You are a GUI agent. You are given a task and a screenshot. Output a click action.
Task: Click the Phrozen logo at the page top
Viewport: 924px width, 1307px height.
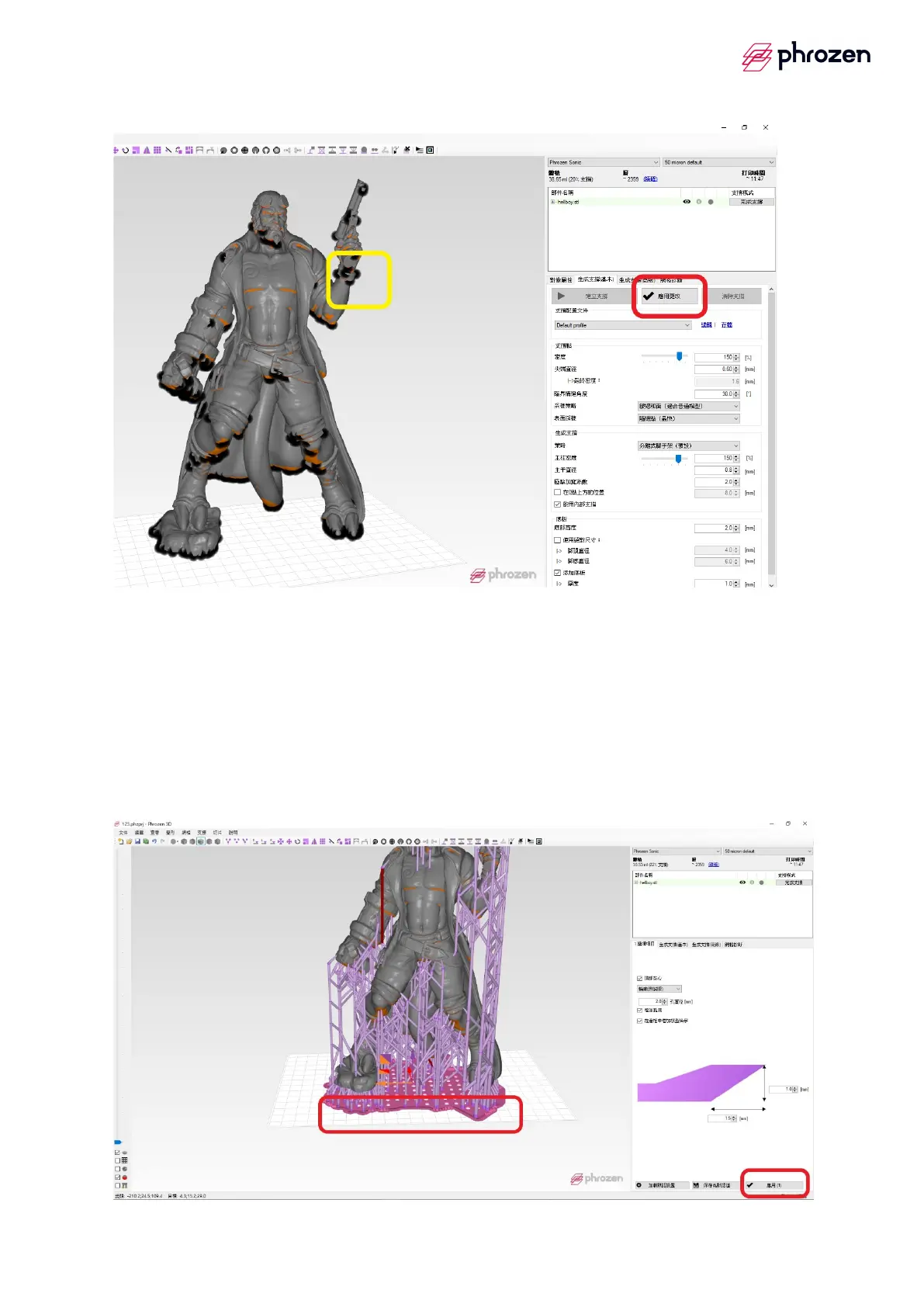click(806, 56)
